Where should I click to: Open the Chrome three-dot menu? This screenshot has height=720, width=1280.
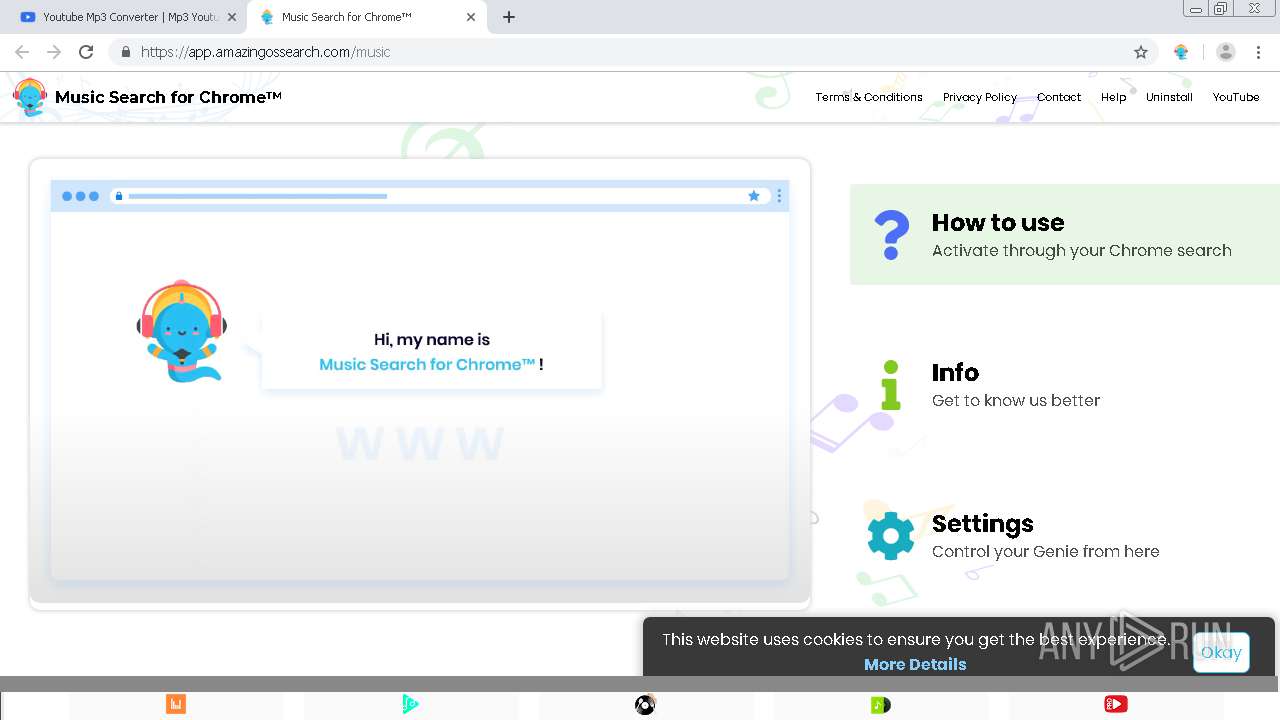1260,52
